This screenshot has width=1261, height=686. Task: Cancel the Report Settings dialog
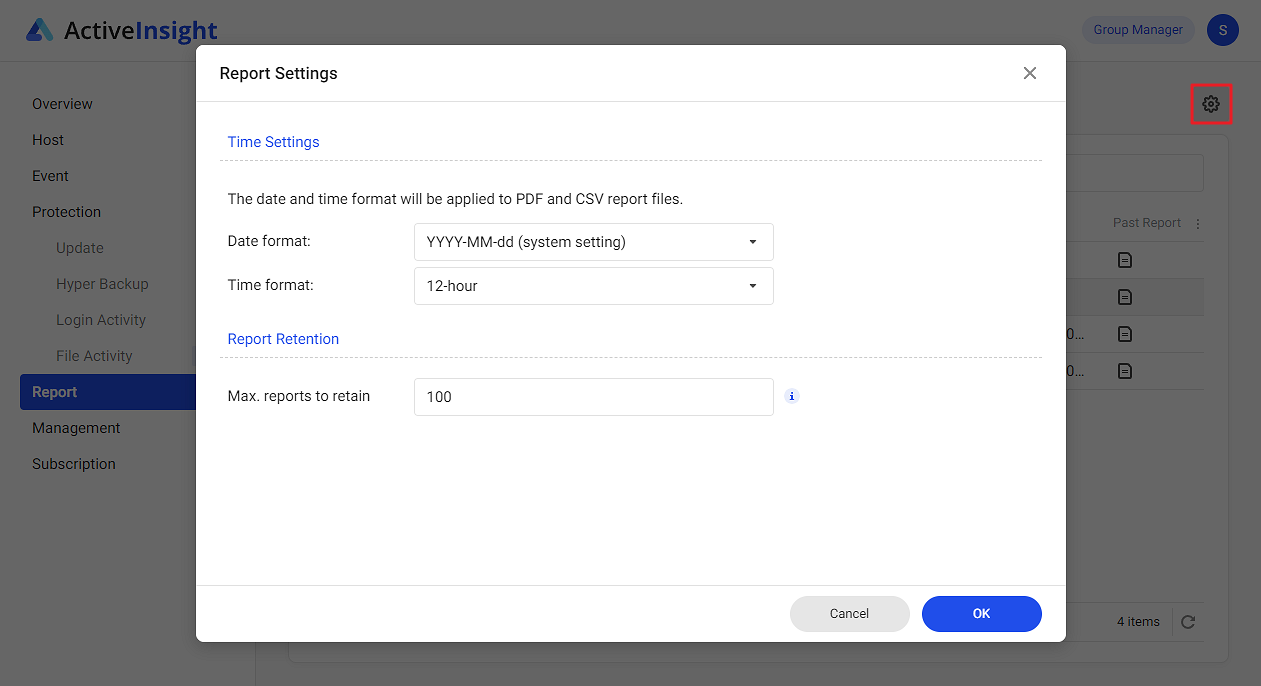(849, 613)
